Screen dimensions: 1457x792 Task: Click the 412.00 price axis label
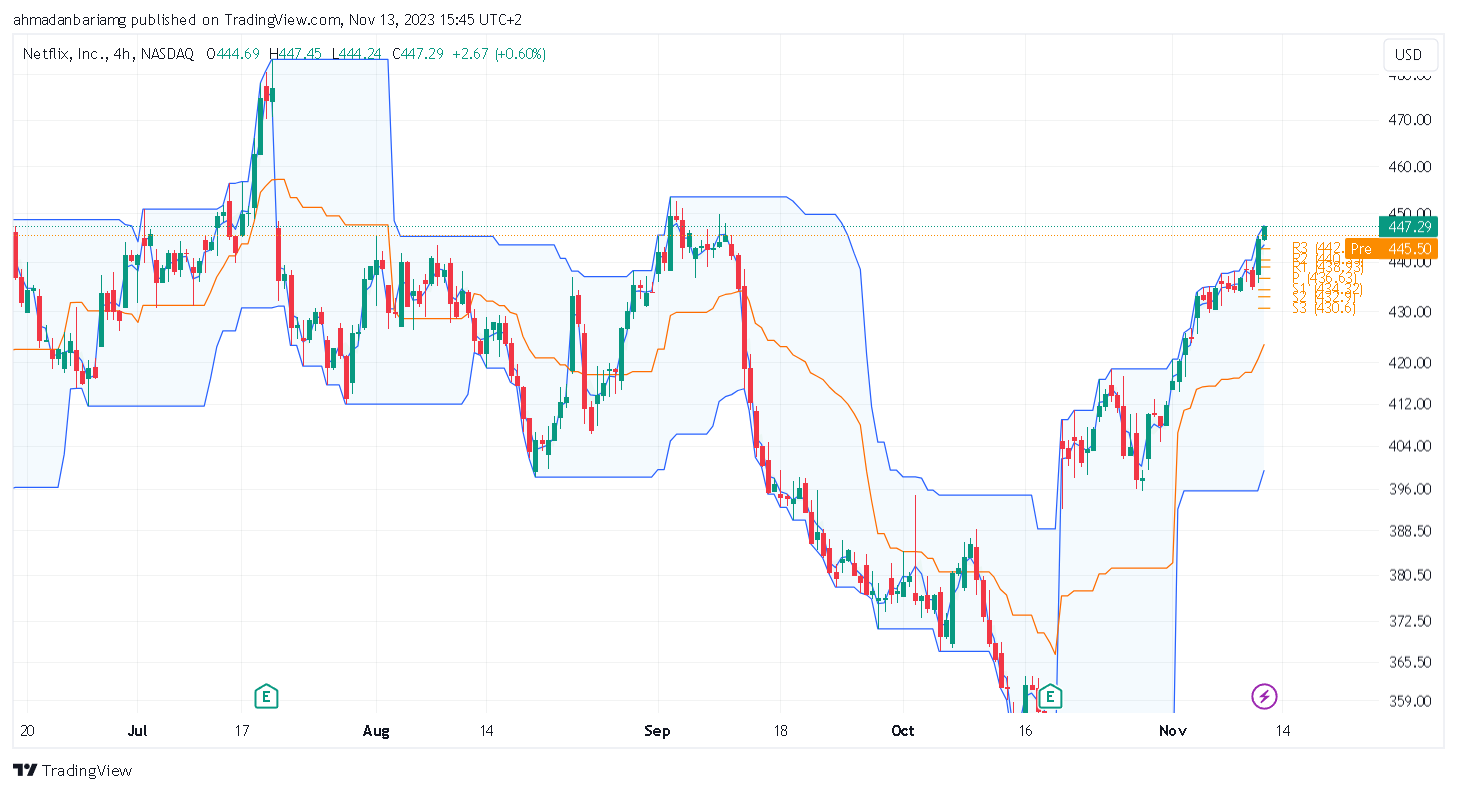[x=1411, y=404]
